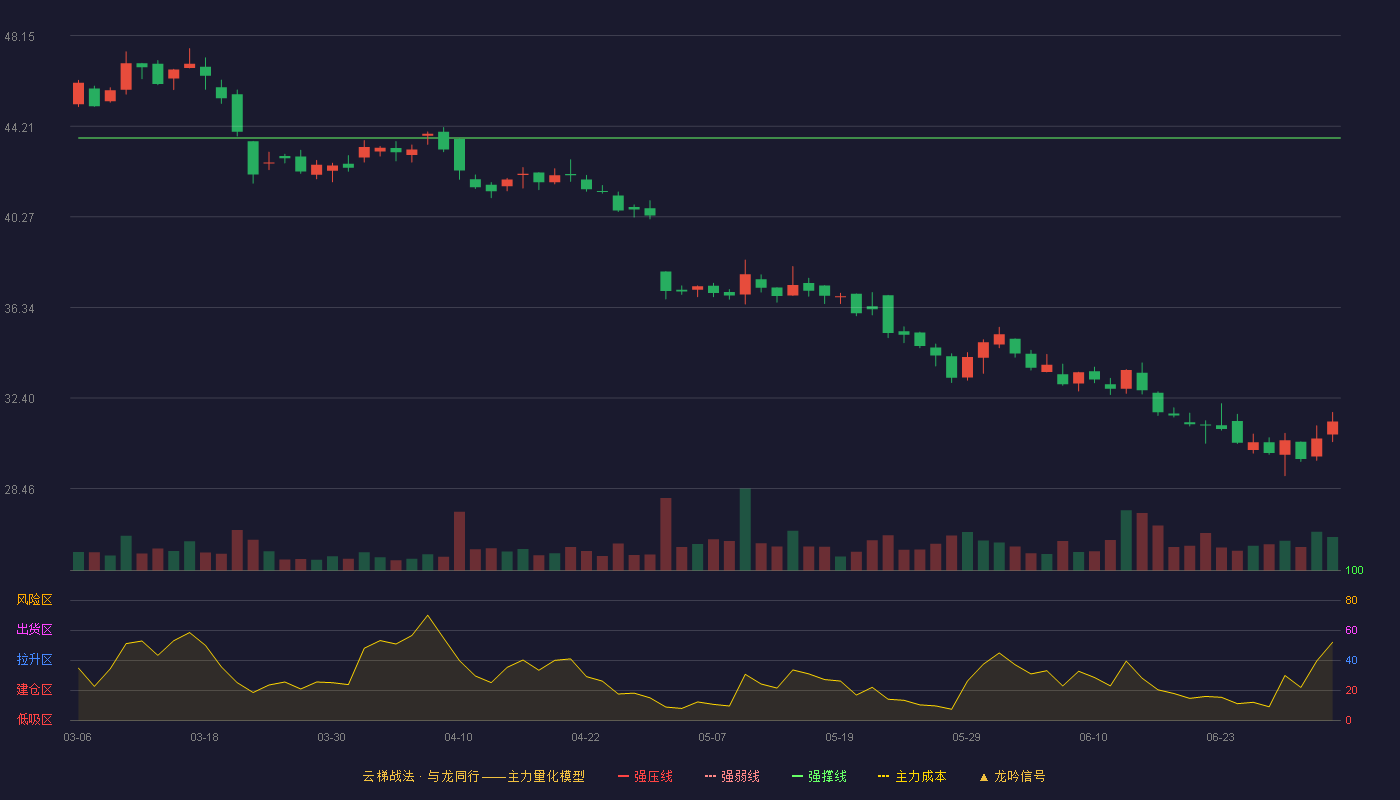Select the tallest green volume bar

745,529
